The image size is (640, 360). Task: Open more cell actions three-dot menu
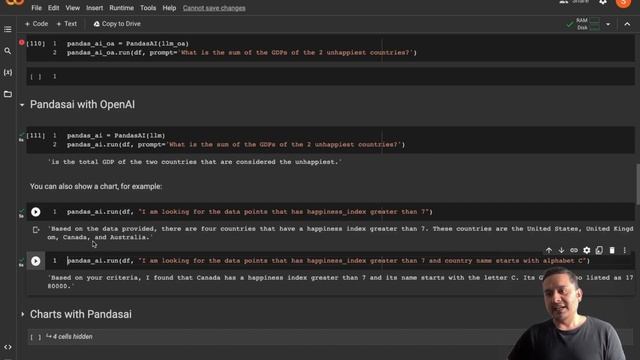[624, 250]
